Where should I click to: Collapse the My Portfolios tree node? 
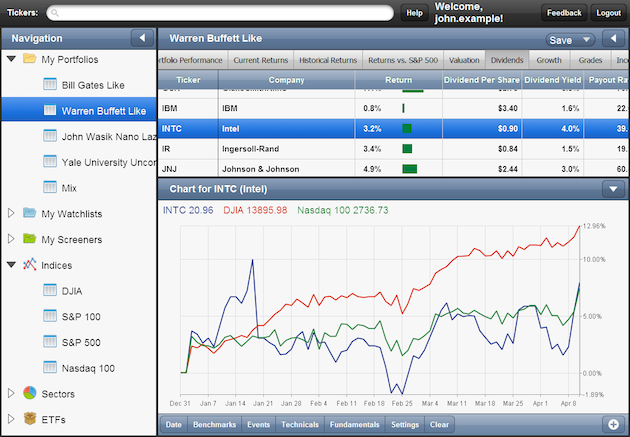tap(11, 59)
